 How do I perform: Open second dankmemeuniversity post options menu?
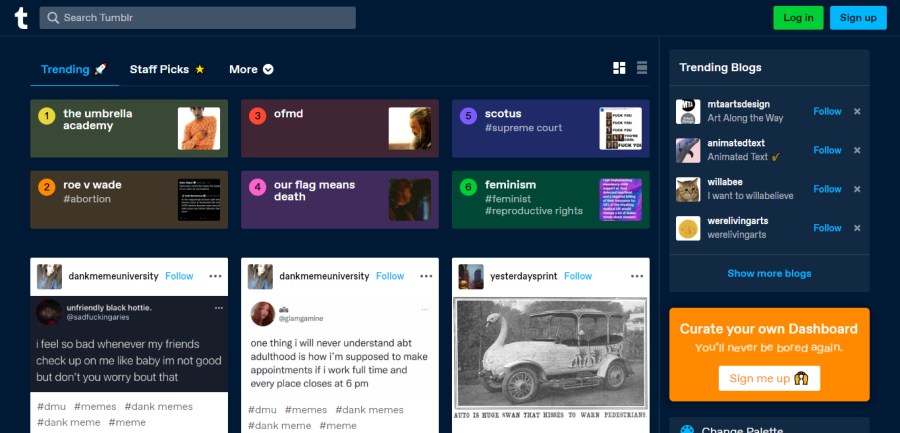pyautogui.click(x=426, y=276)
